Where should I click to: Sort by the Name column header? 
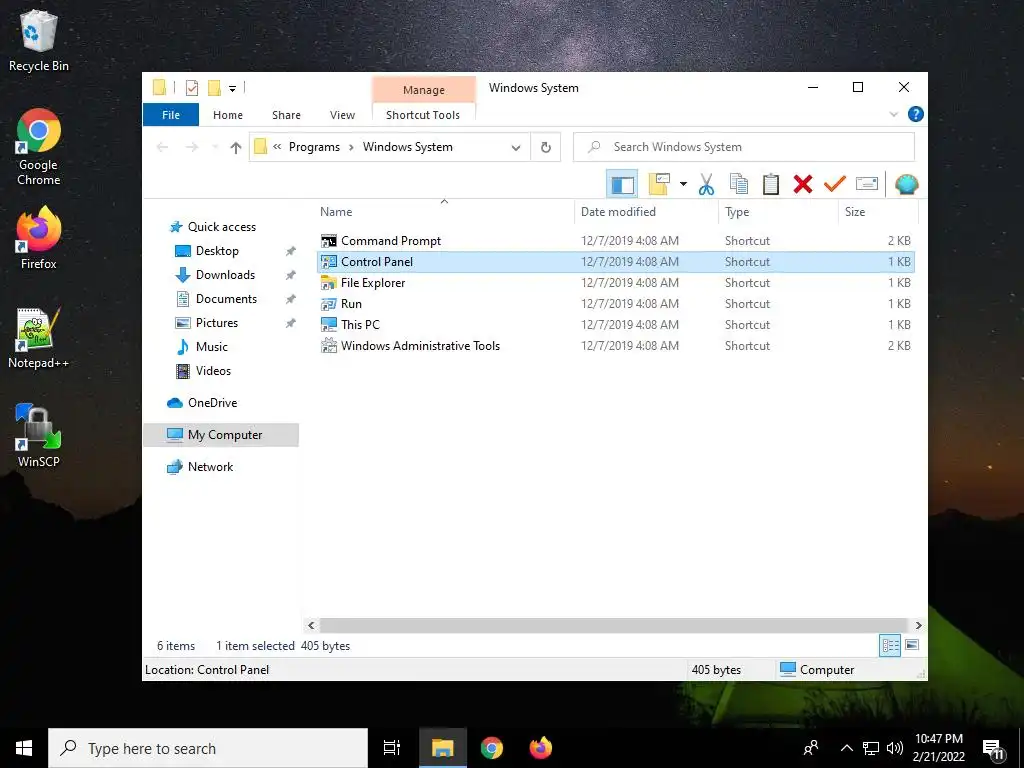point(336,212)
